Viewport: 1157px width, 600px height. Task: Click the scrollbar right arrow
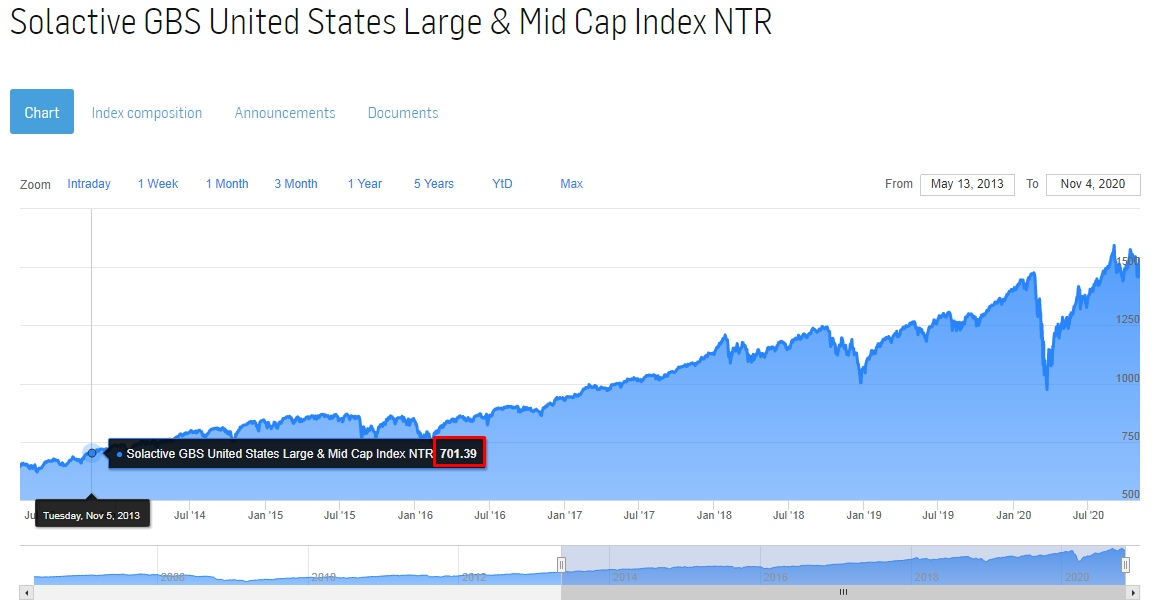[1133, 592]
